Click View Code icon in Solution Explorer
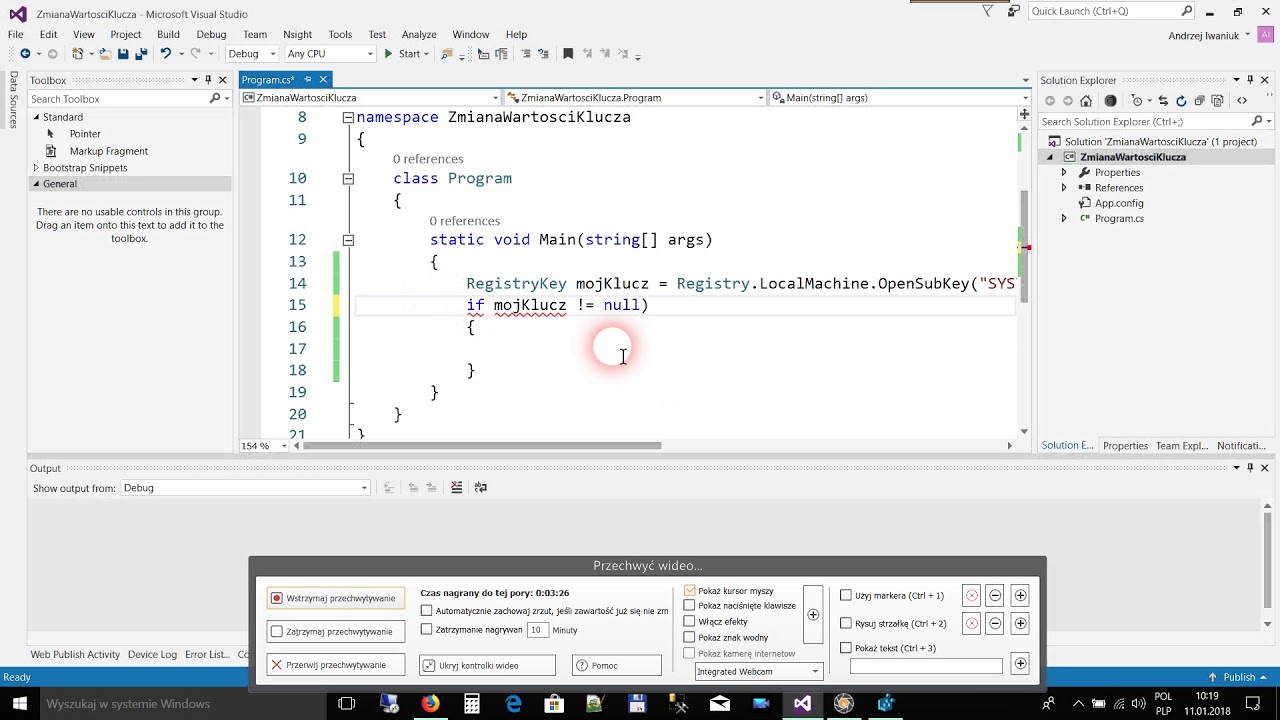The width and height of the screenshot is (1280, 720). (1242, 101)
